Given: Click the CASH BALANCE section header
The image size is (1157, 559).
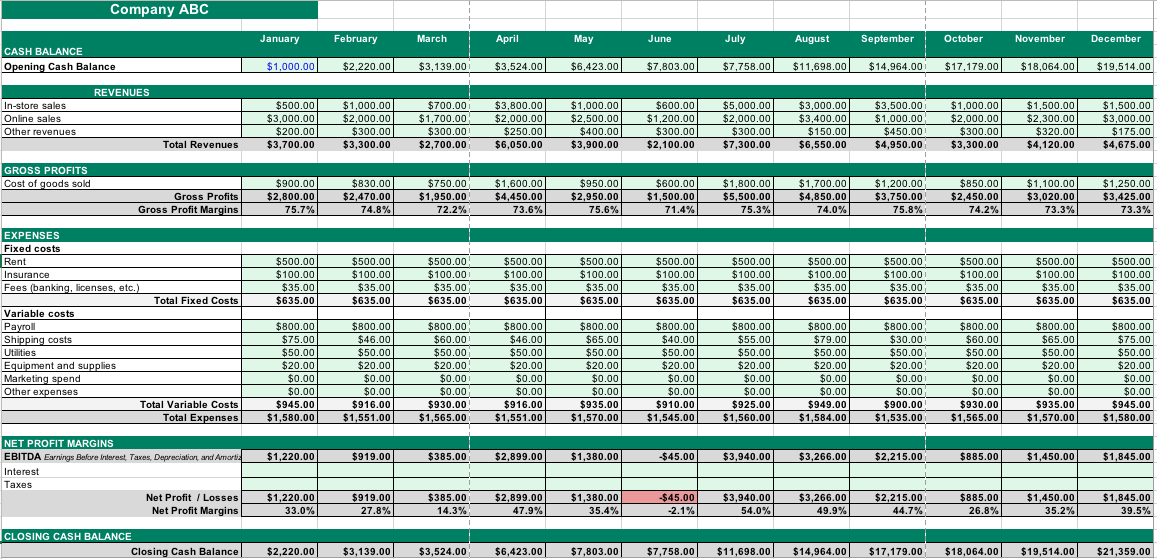Looking at the screenshot, I should (x=44, y=51).
